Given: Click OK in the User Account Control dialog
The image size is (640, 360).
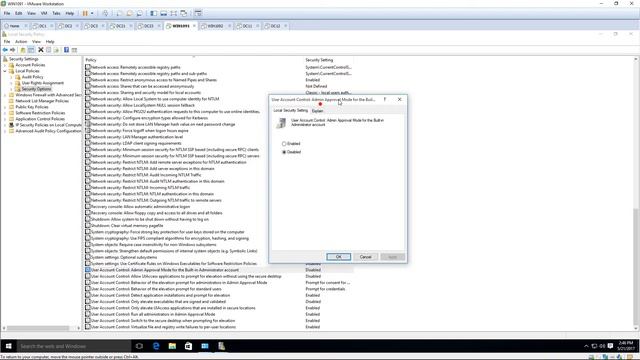Looking at the screenshot, I should tap(338, 257).
